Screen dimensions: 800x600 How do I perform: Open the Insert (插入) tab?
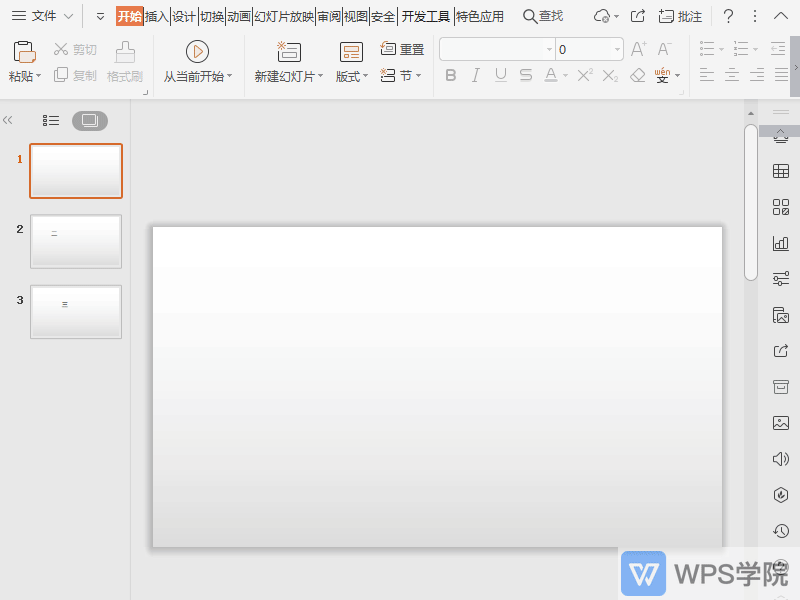[157, 16]
